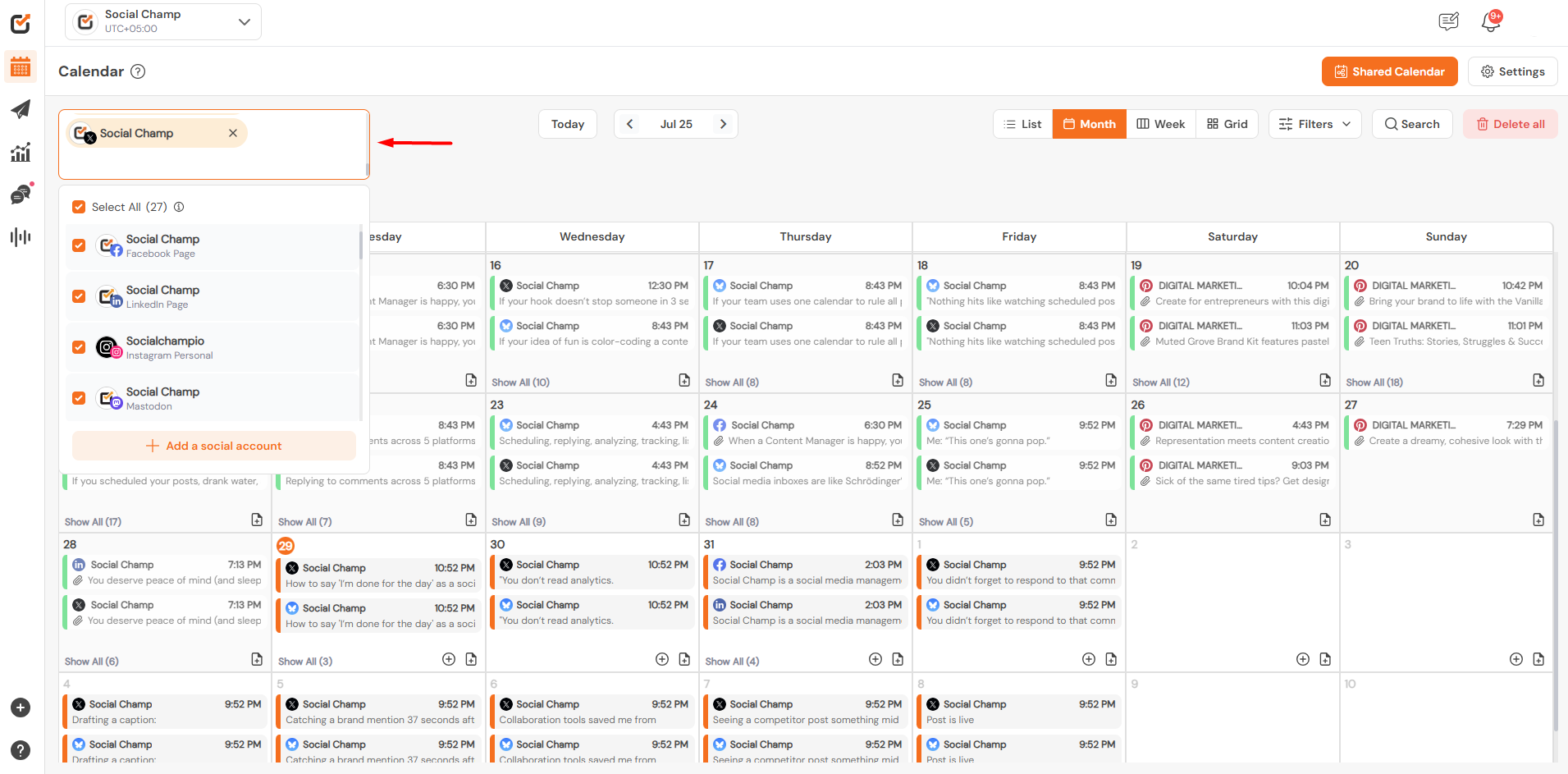1568x774 pixels.
Task: Uncheck Social Champ Facebook Page account
Action: pyautogui.click(x=79, y=245)
